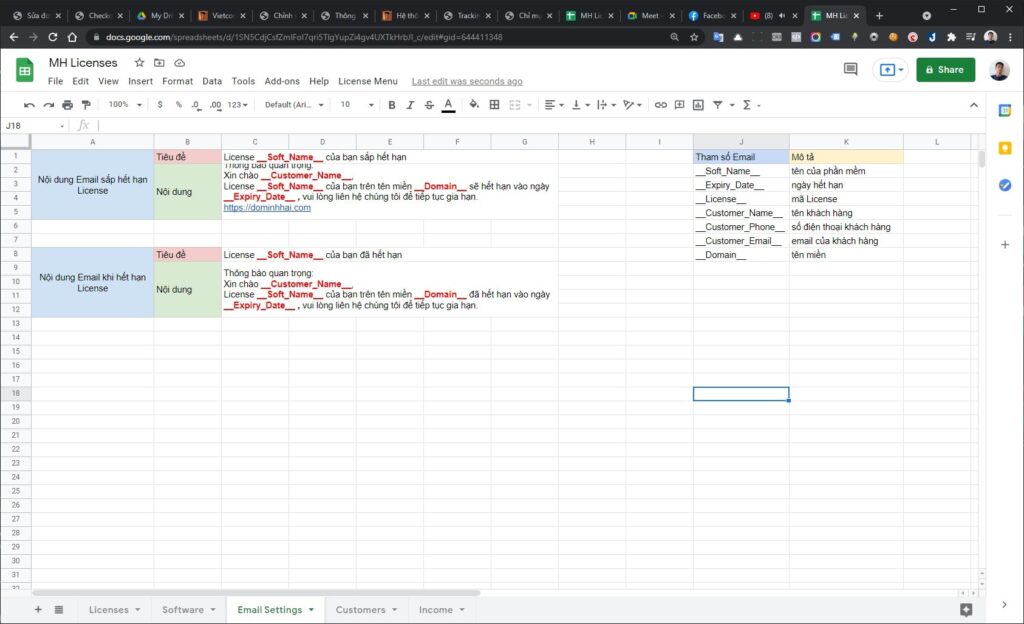Open the dominhhai.com link in cell
The height and width of the screenshot is (624, 1024).
tap(267, 208)
